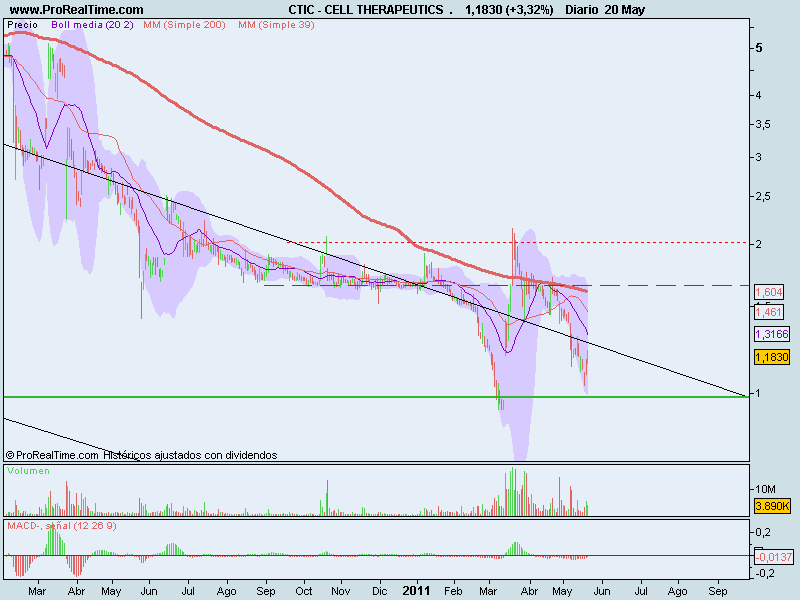The height and width of the screenshot is (600, 800).
Task: Click the CTIC - CELL THERAPEUTICS title
Action: point(366,10)
